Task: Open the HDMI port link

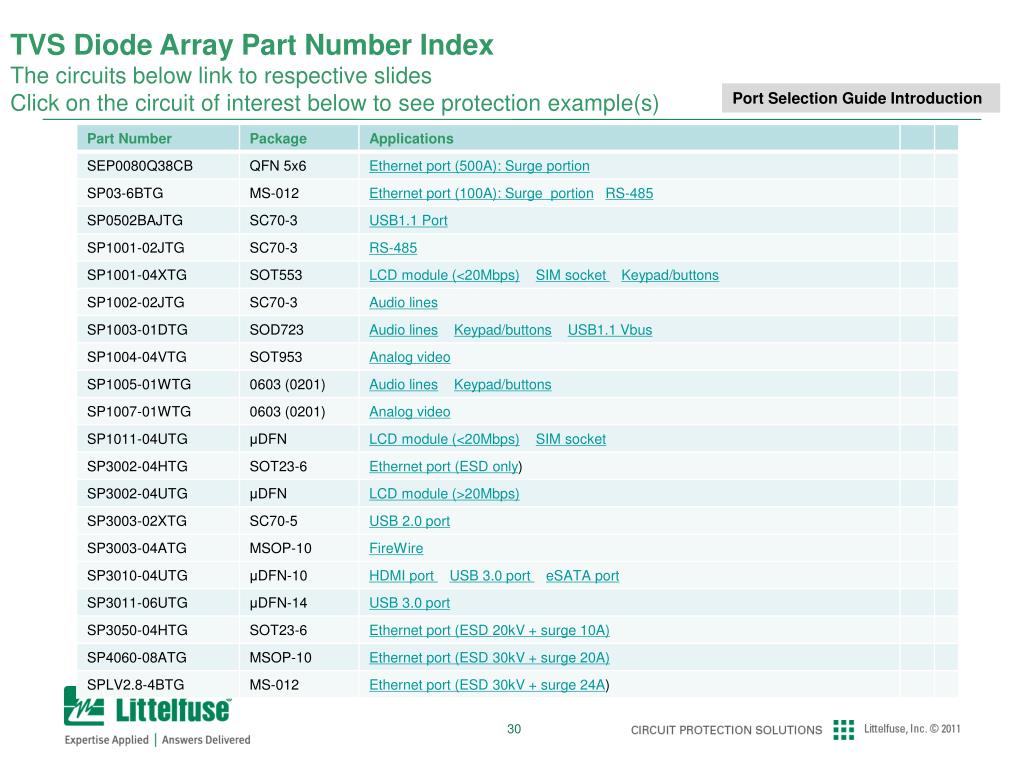Action: pyautogui.click(x=402, y=576)
